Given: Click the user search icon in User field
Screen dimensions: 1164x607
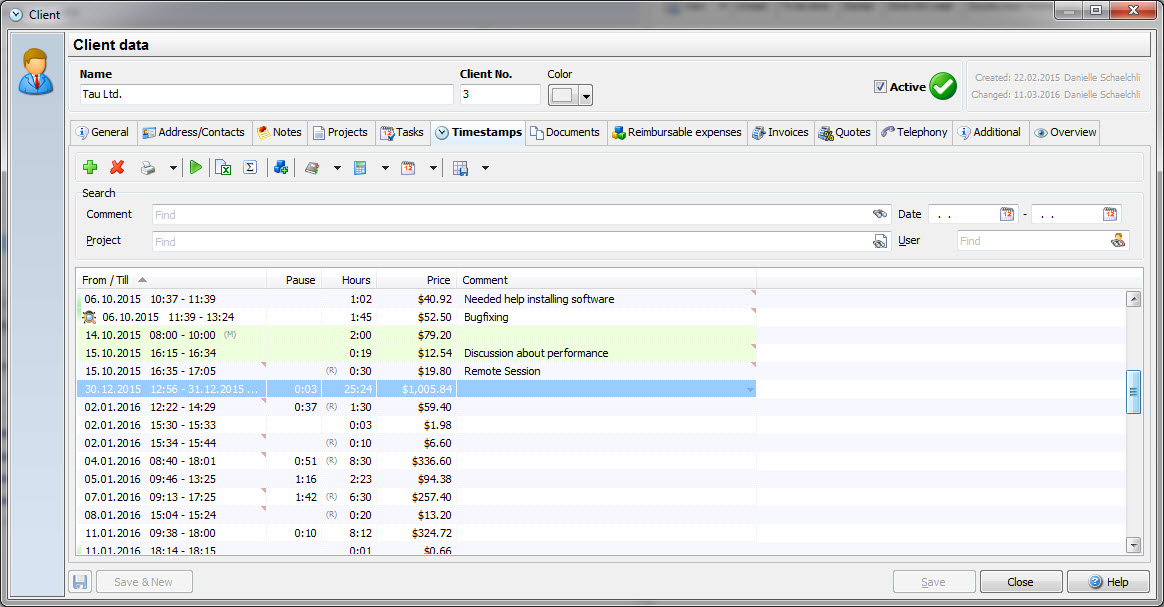Looking at the screenshot, I should click(x=1118, y=241).
